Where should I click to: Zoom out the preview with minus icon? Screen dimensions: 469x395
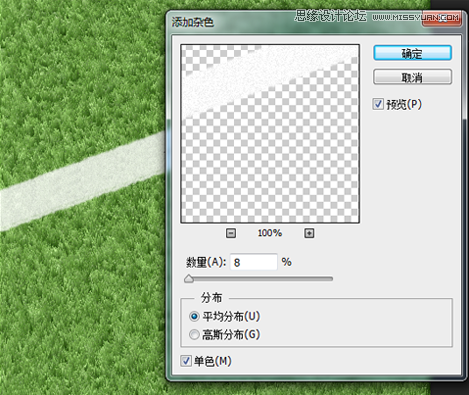231,233
